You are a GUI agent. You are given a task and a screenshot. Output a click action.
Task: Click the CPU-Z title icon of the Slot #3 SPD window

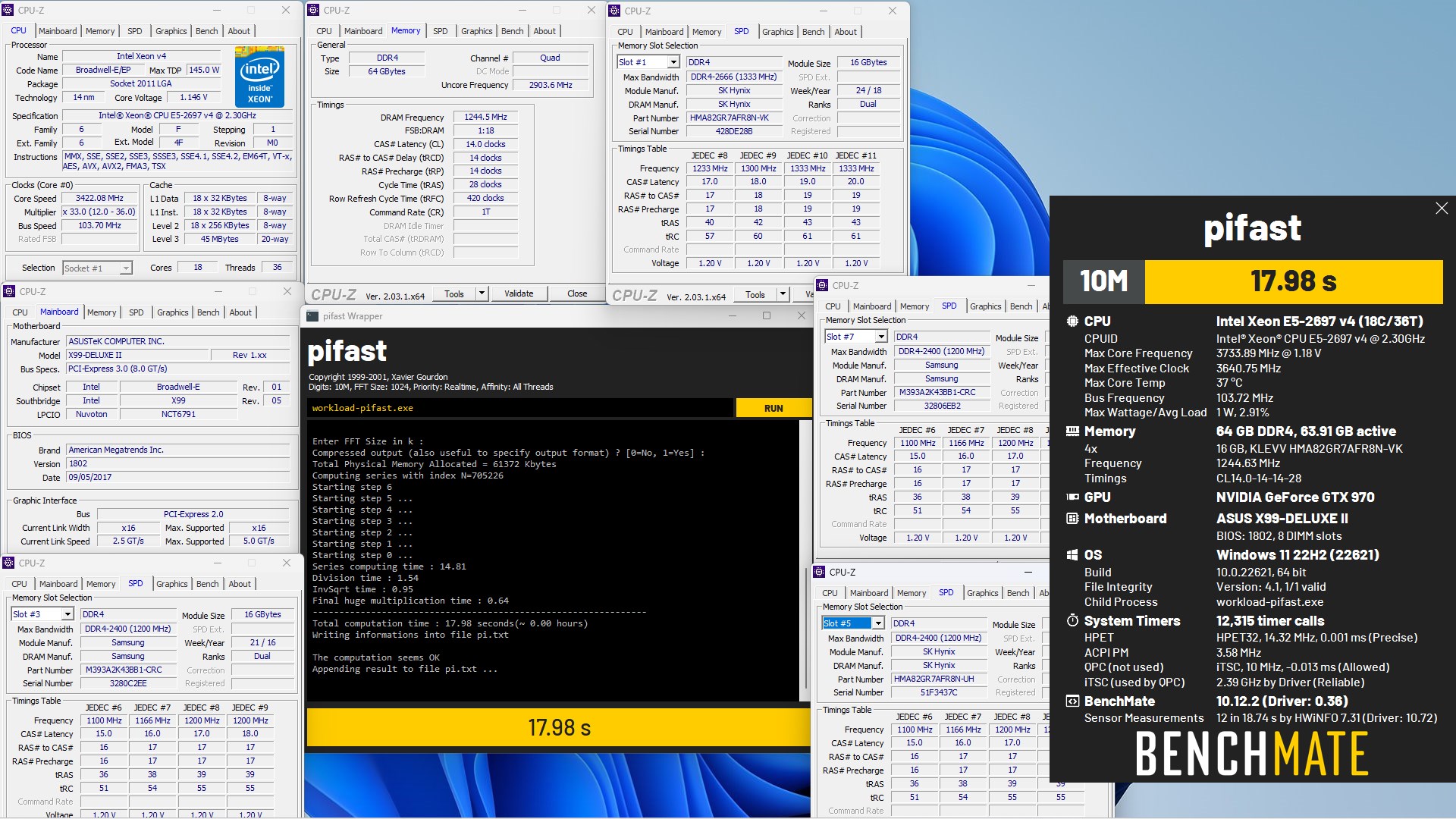pos(9,563)
